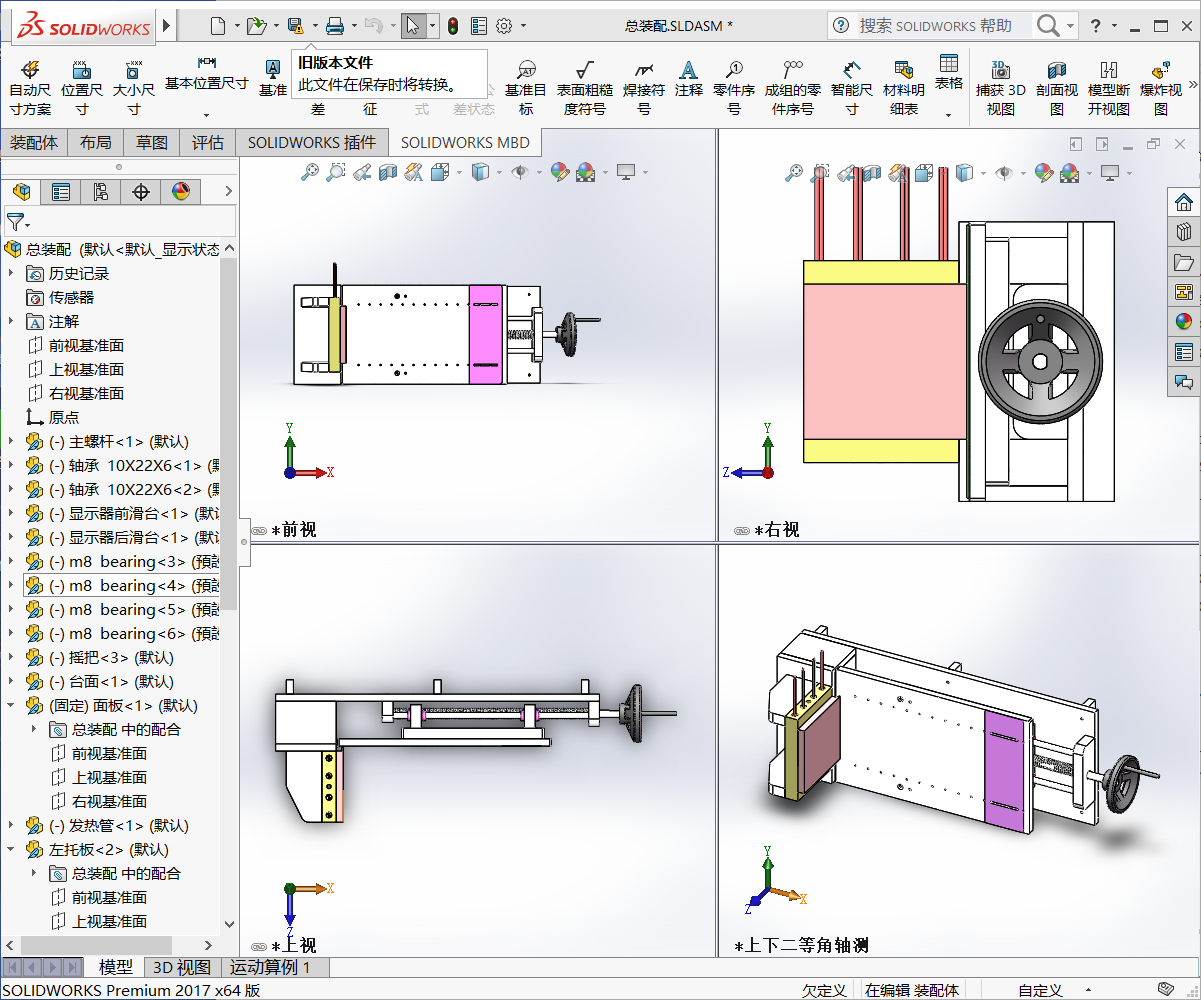This screenshot has height=1000, width=1201.
Task: Insert a 焊接符号
Action: tap(644, 86)
